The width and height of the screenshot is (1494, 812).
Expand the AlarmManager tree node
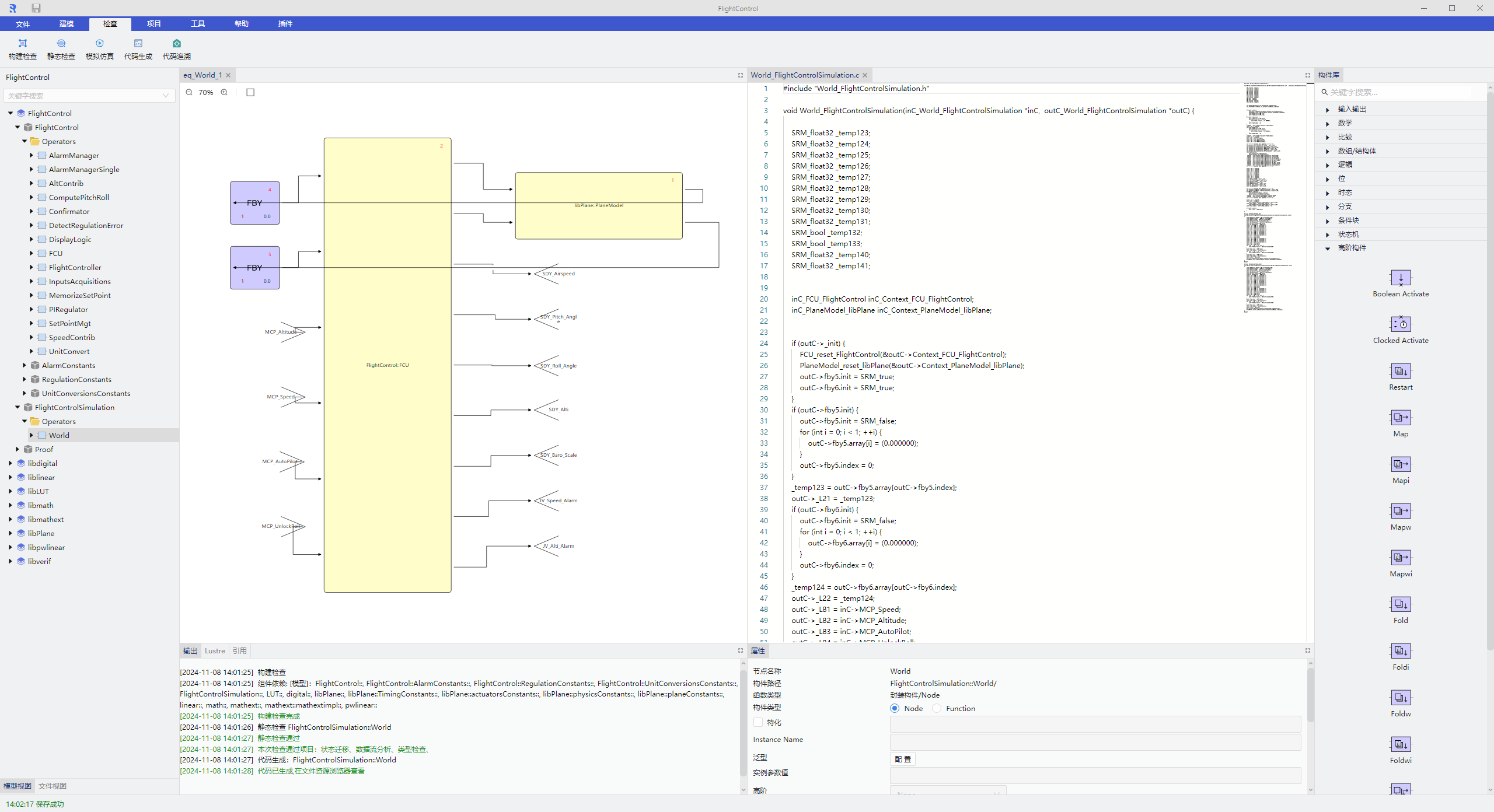click(x=32, y=155)
